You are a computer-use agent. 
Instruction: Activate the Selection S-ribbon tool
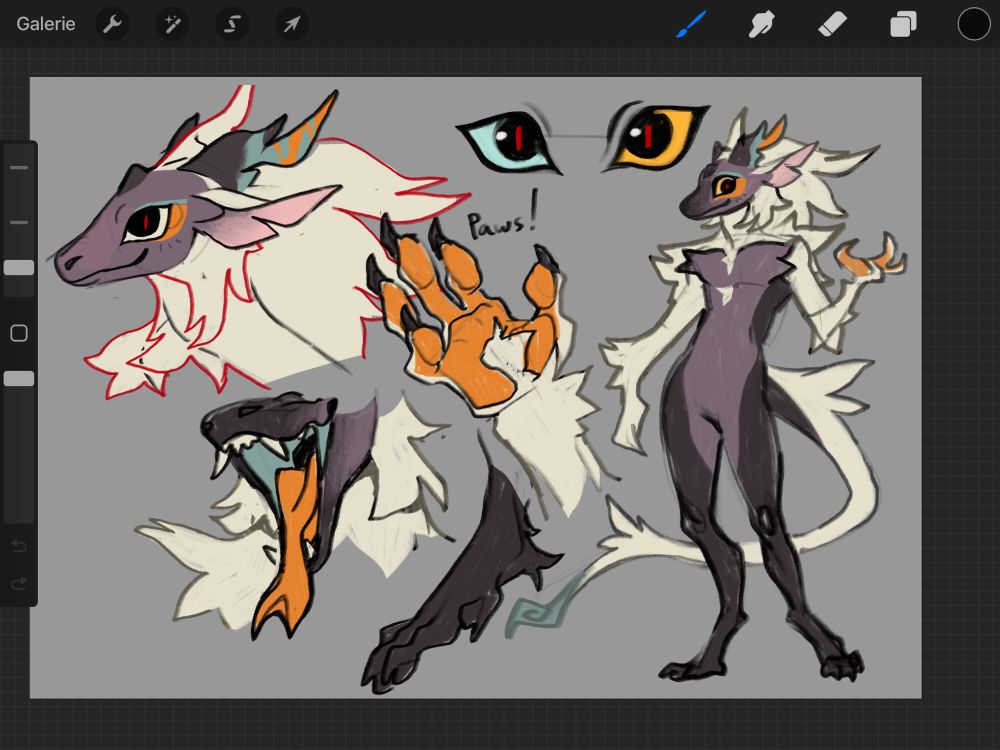pos(232,24)
